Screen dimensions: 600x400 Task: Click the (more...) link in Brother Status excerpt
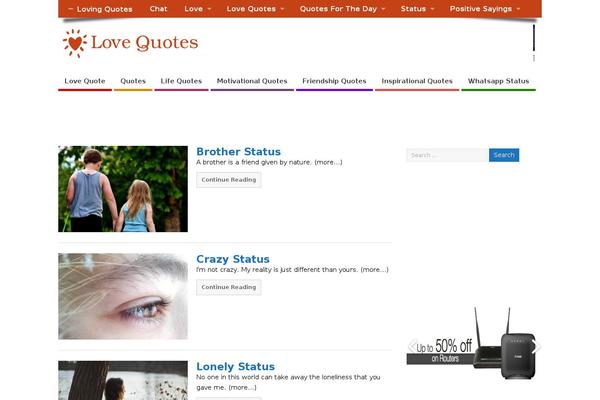click(328, 162)
